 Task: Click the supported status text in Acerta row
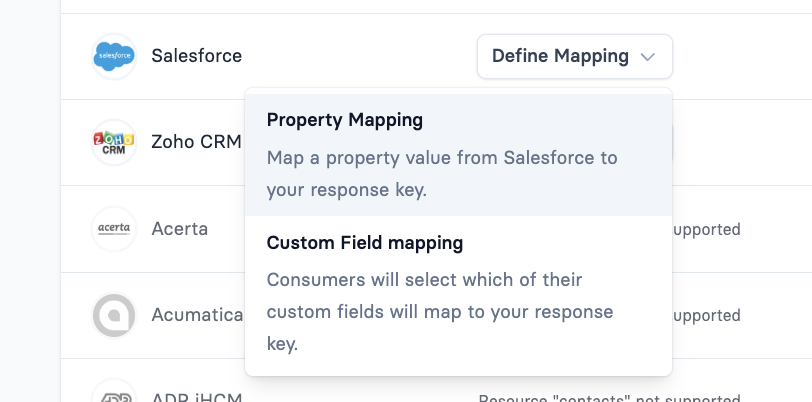tap(707, 229)
